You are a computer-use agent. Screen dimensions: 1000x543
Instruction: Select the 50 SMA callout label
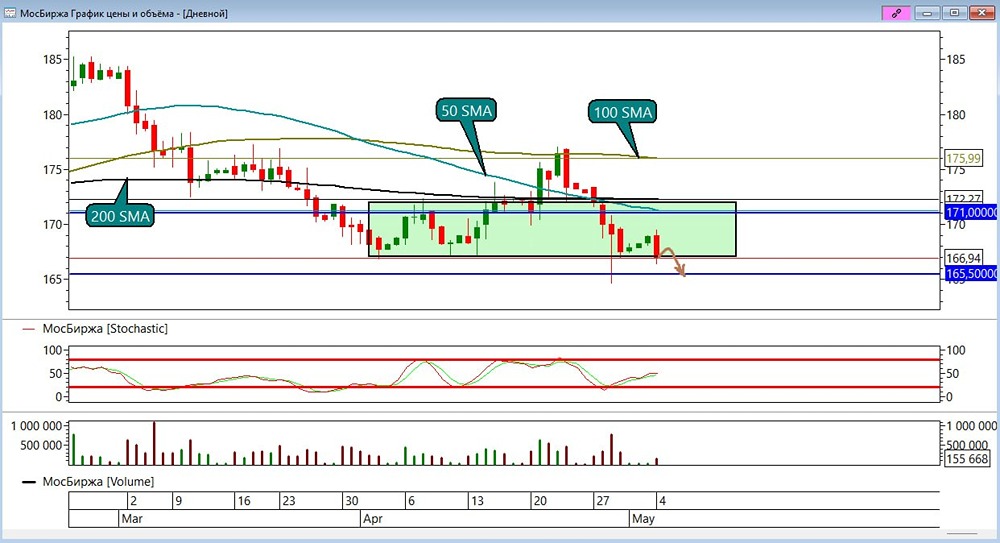point(467,110)
